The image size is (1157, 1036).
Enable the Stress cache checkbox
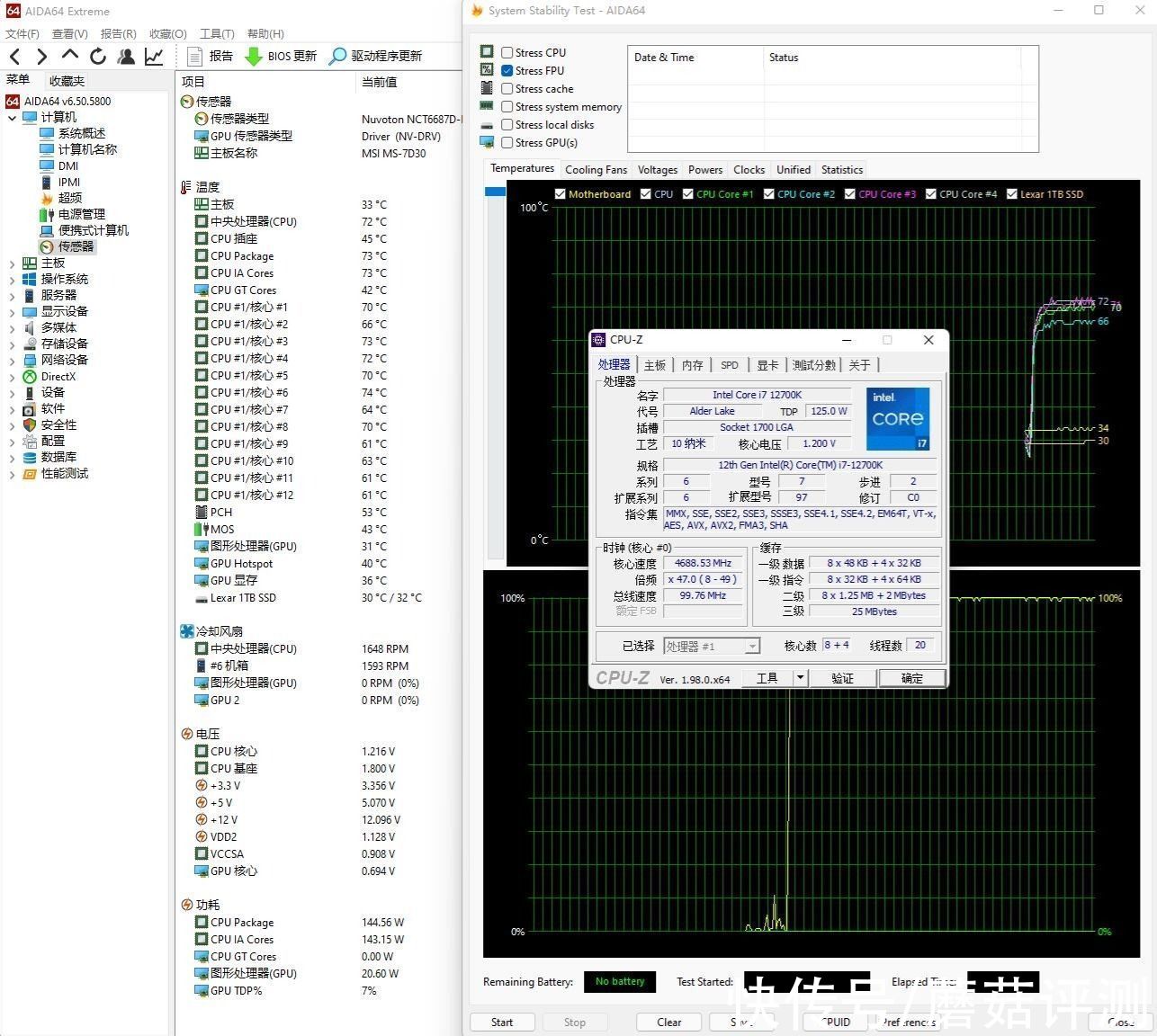coord(507,88)
